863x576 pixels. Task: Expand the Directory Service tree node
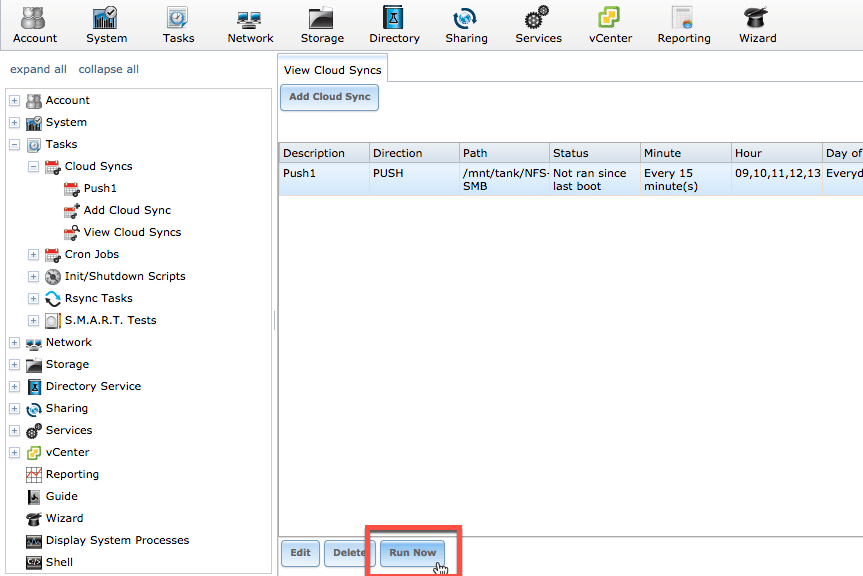click(15, 387)
